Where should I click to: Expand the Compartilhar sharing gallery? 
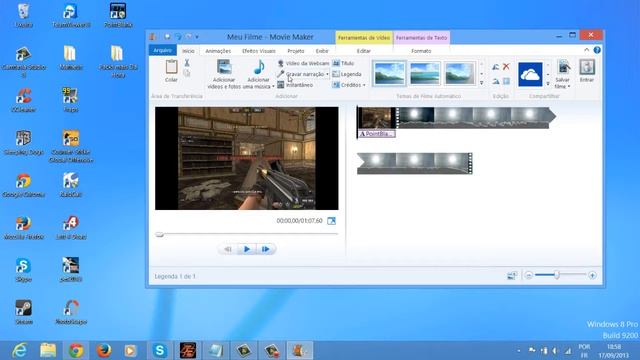click(548, 84)
